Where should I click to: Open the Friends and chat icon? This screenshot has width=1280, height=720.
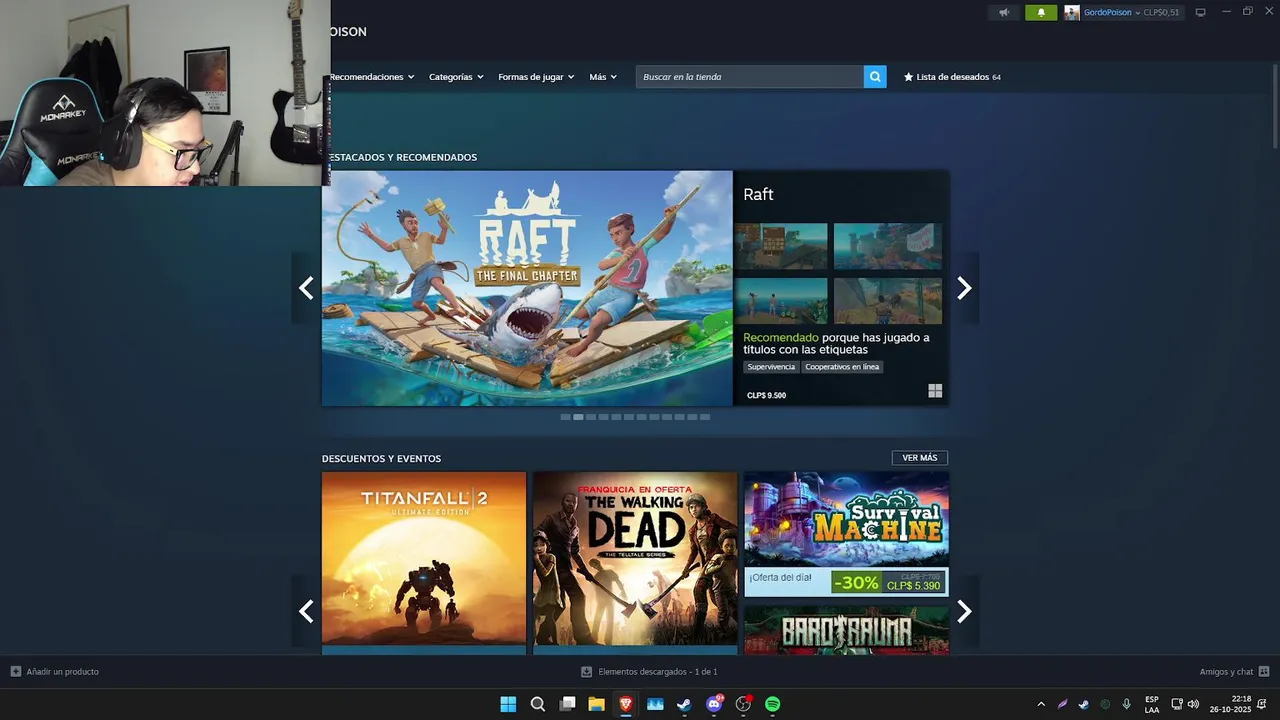tap(1264, 672)
